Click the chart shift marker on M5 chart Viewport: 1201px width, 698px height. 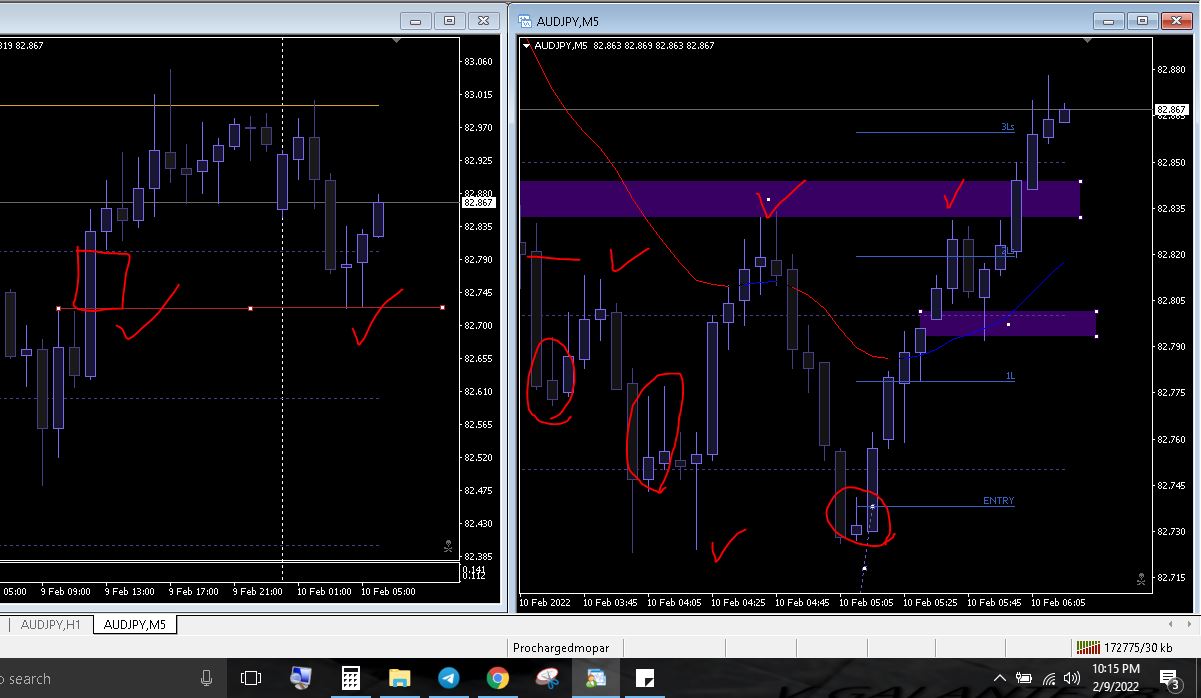pos(1087,41)
